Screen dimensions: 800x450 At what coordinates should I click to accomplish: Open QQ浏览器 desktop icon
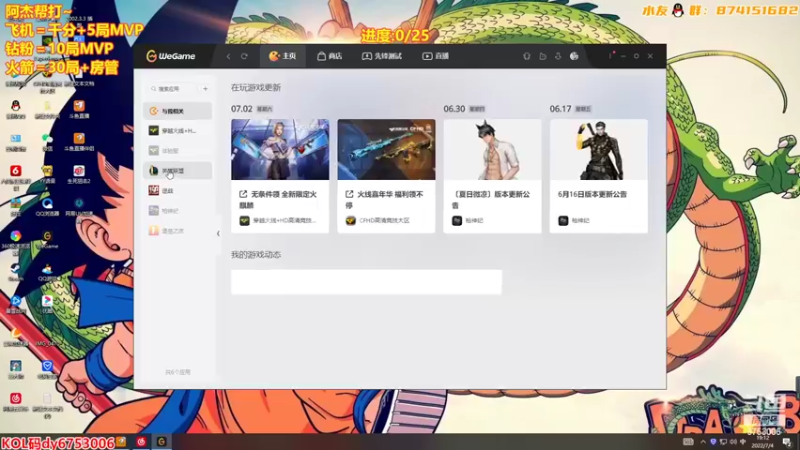point(47,204)
